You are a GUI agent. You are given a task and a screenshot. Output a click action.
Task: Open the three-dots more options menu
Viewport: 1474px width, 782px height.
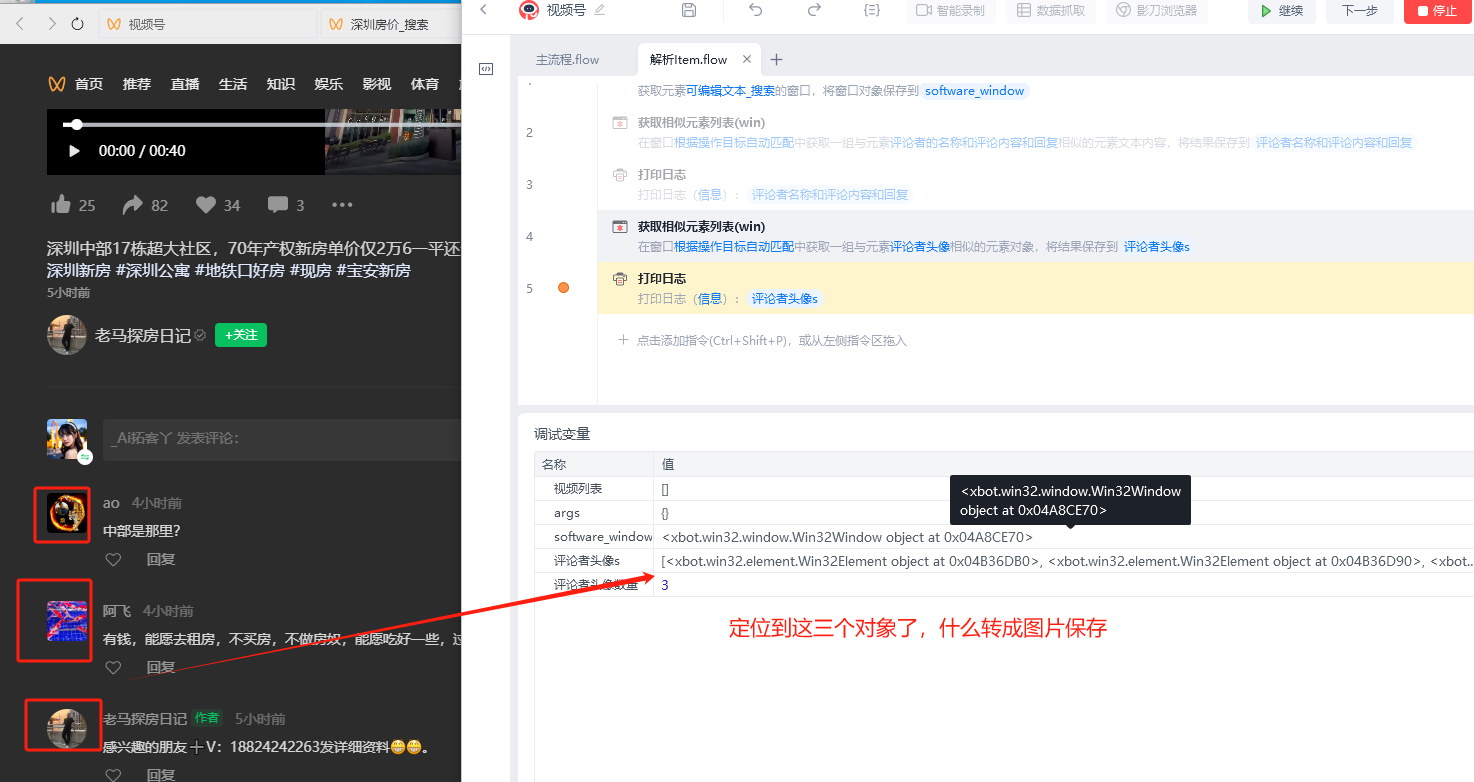[342, 205]
